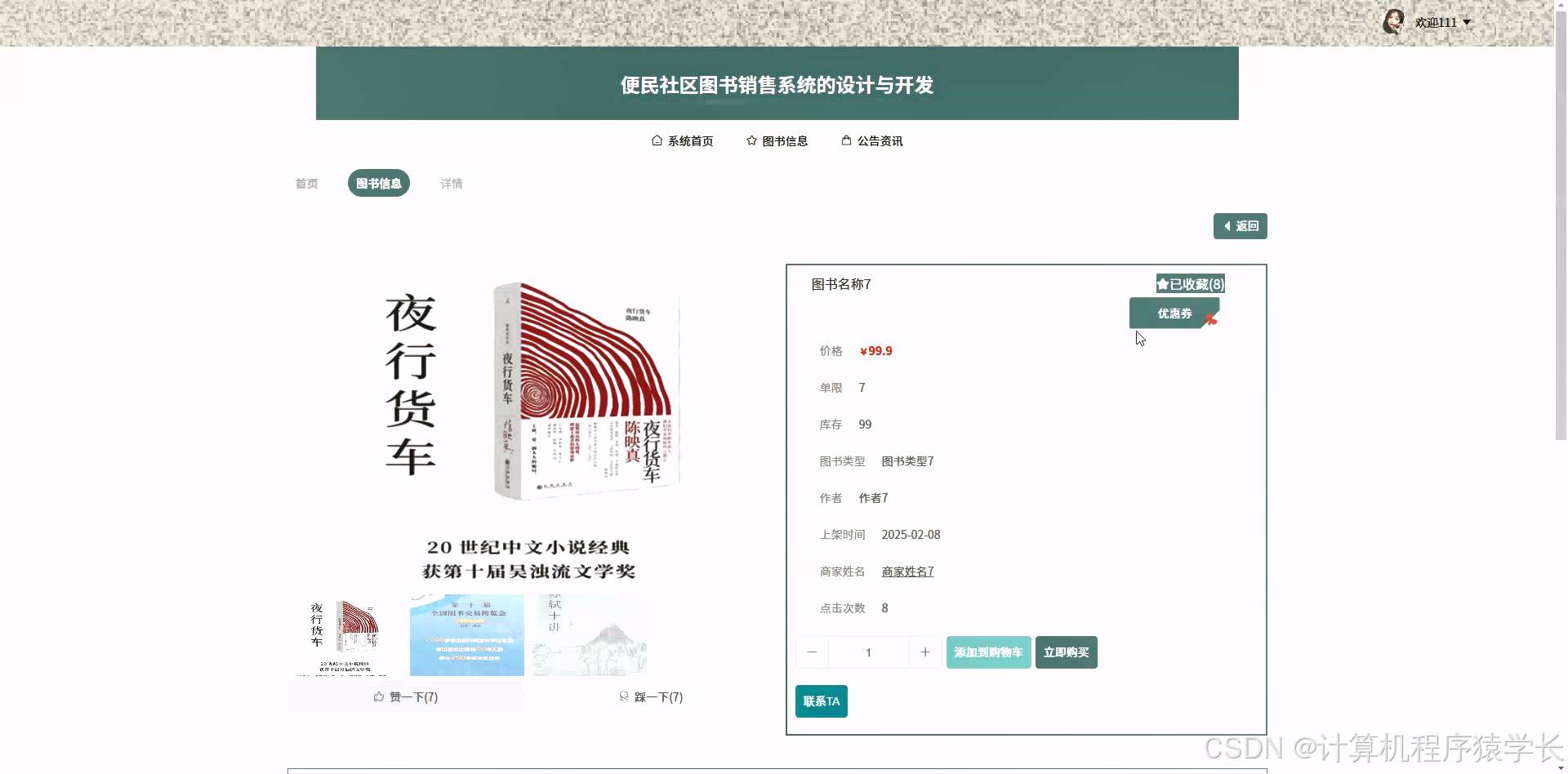The image size is (1568, 774).
Task: Open the 优惠券 coupon tag
Action: pos(1174,314)
